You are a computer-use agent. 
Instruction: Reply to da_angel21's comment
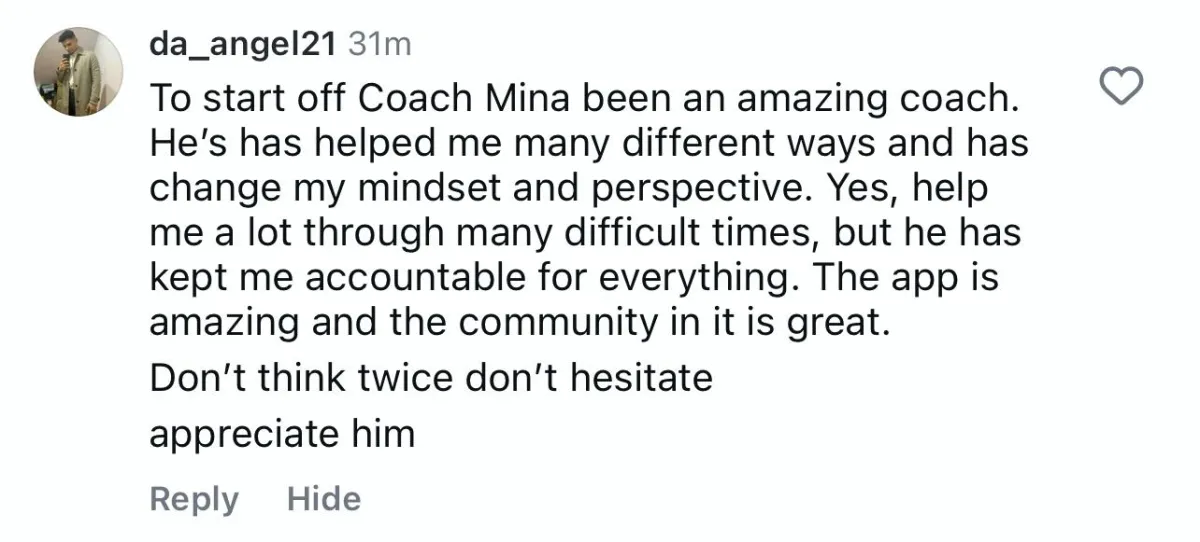click(x=194, y=498)
